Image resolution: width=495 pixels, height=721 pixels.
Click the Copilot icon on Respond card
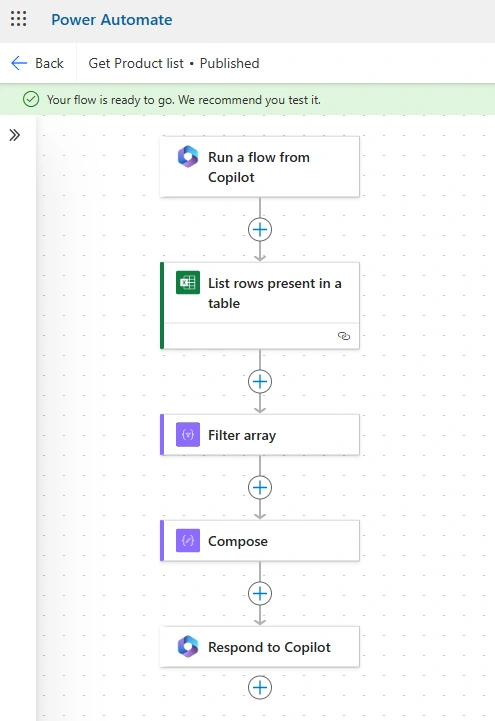coord(188,647)
